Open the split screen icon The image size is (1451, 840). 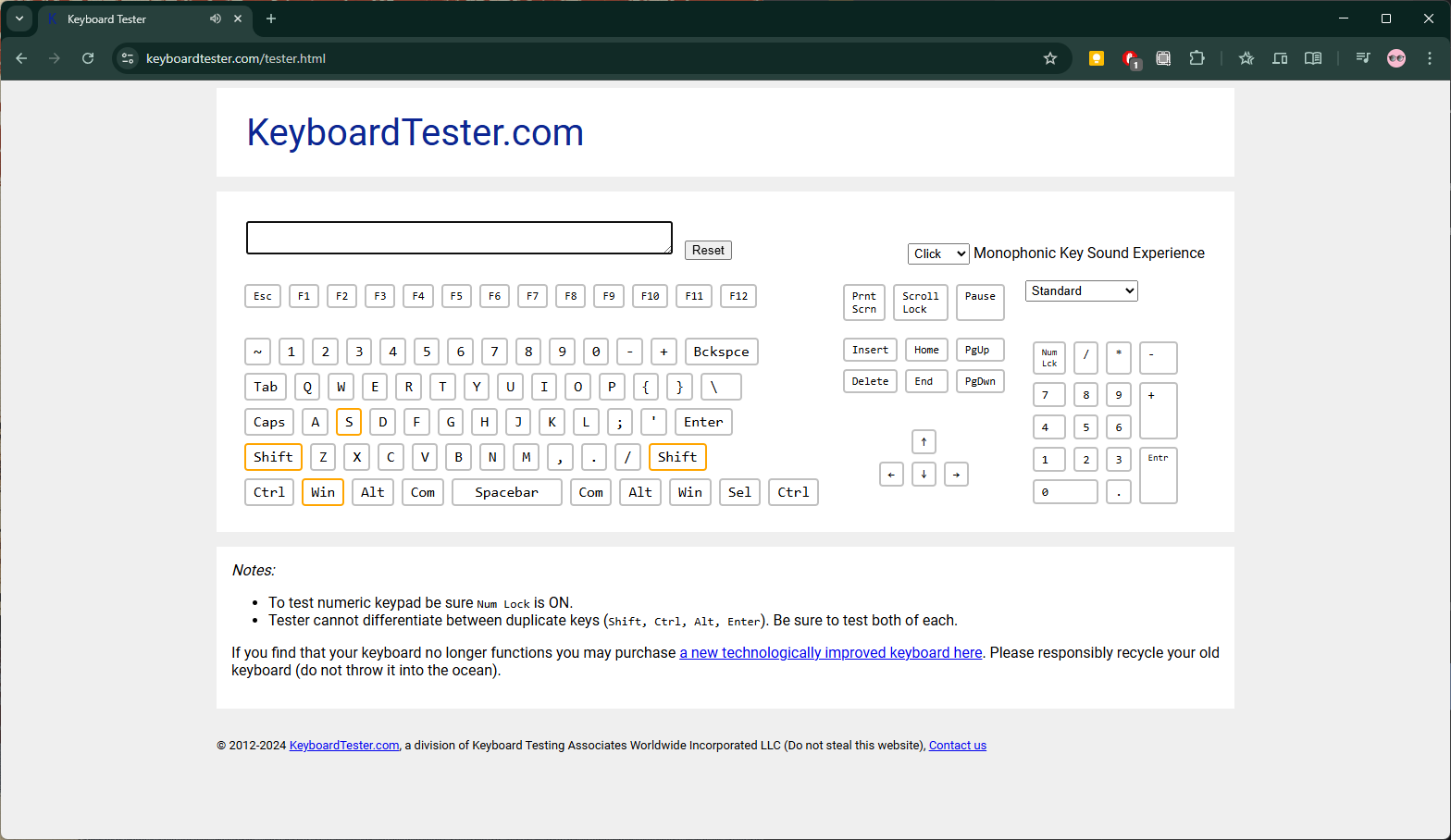coord(1280,58)
